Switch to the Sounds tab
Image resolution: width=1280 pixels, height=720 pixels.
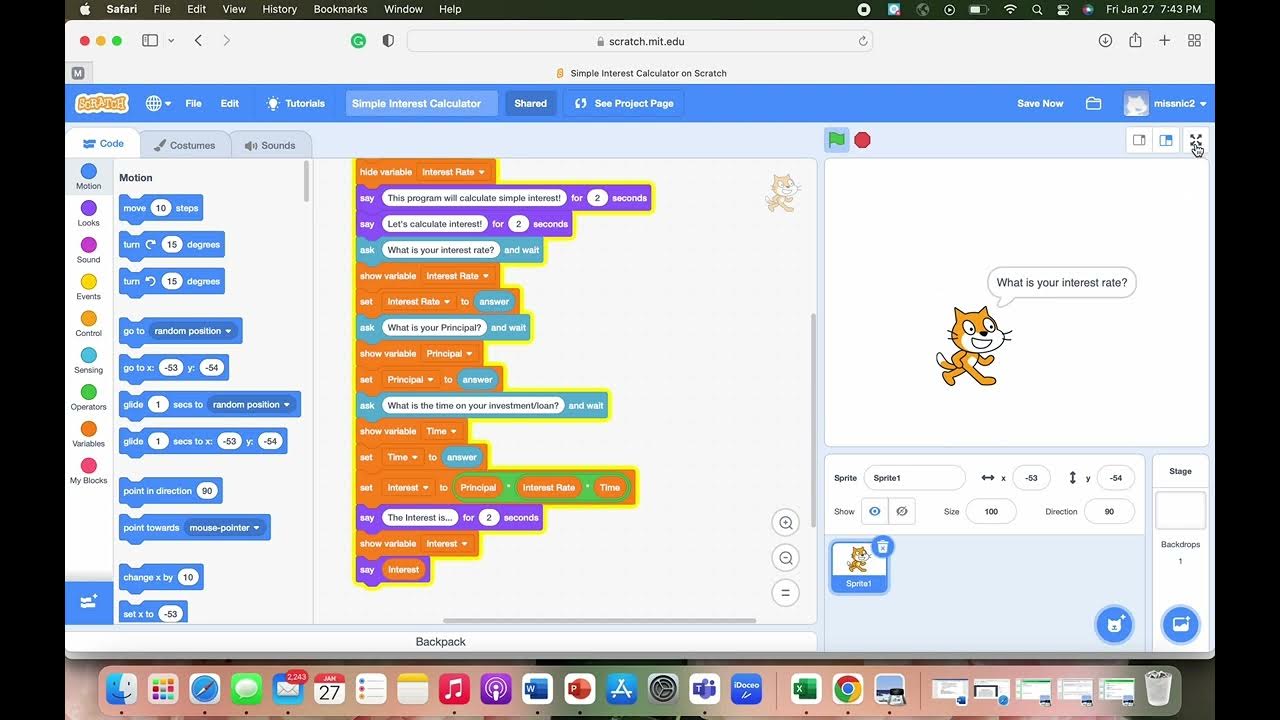(x=270, y=145)
